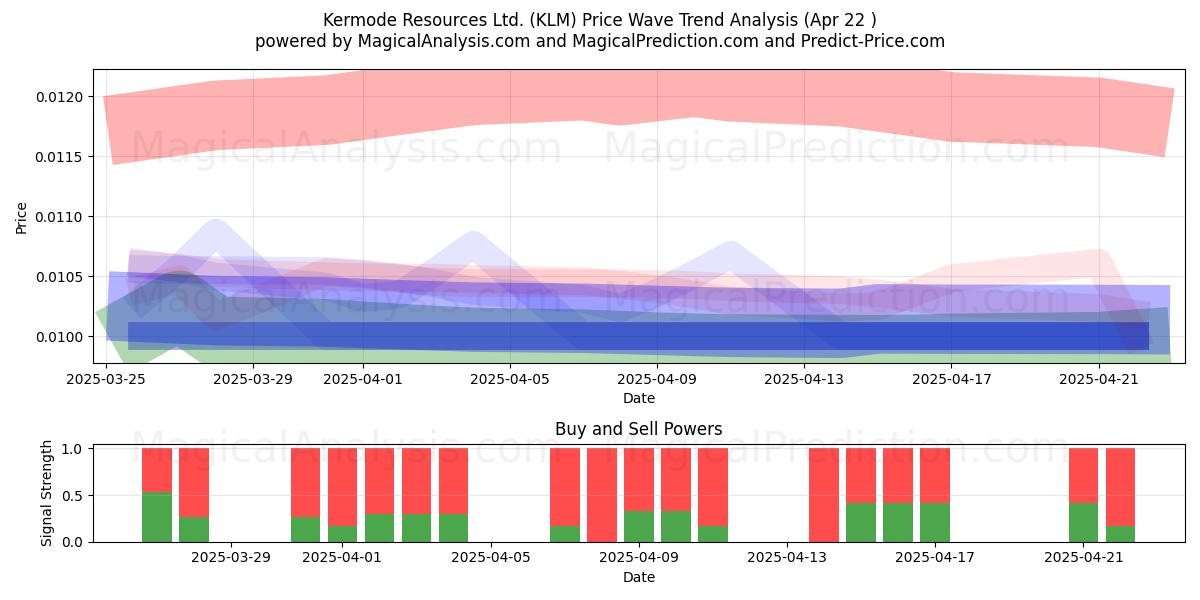Click the 'Signal Strength' y-axis label
1200x600 pixels.
46,493
